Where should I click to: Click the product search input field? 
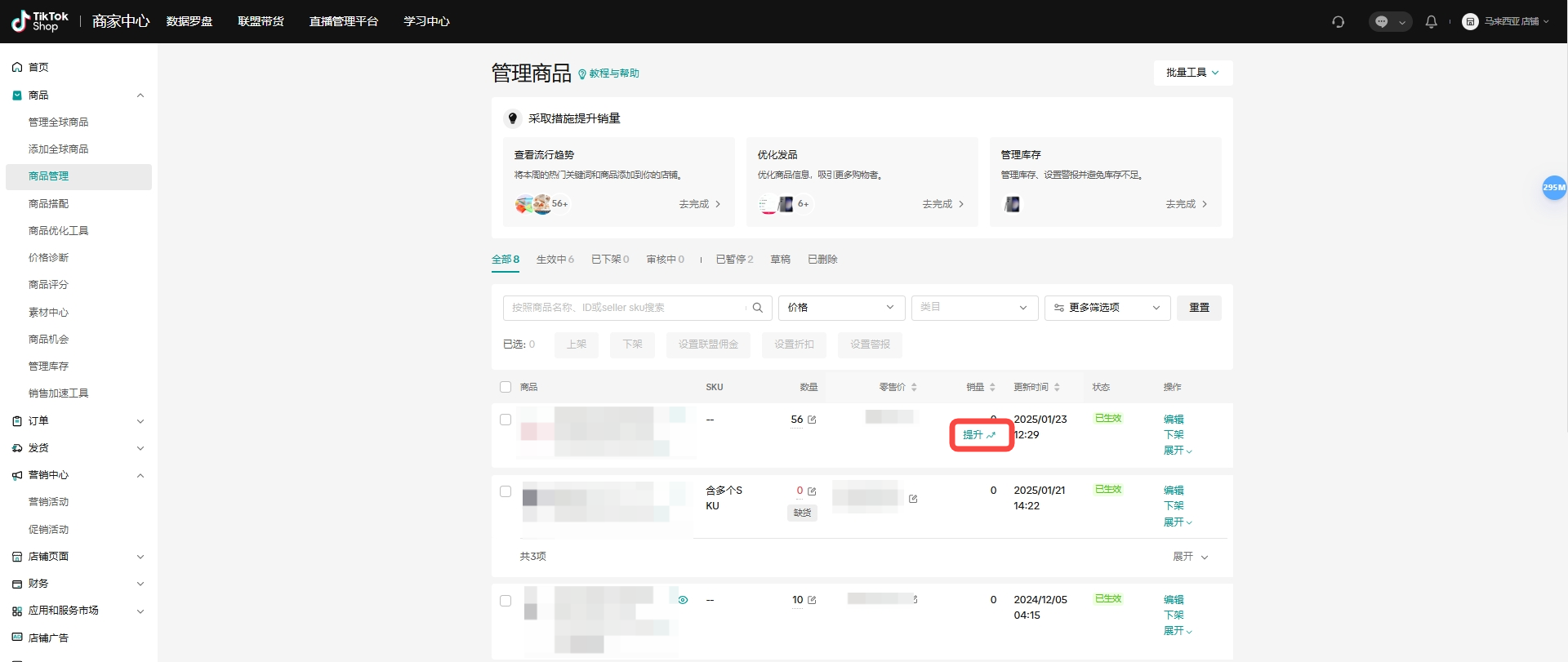click(x=625, y=308)
